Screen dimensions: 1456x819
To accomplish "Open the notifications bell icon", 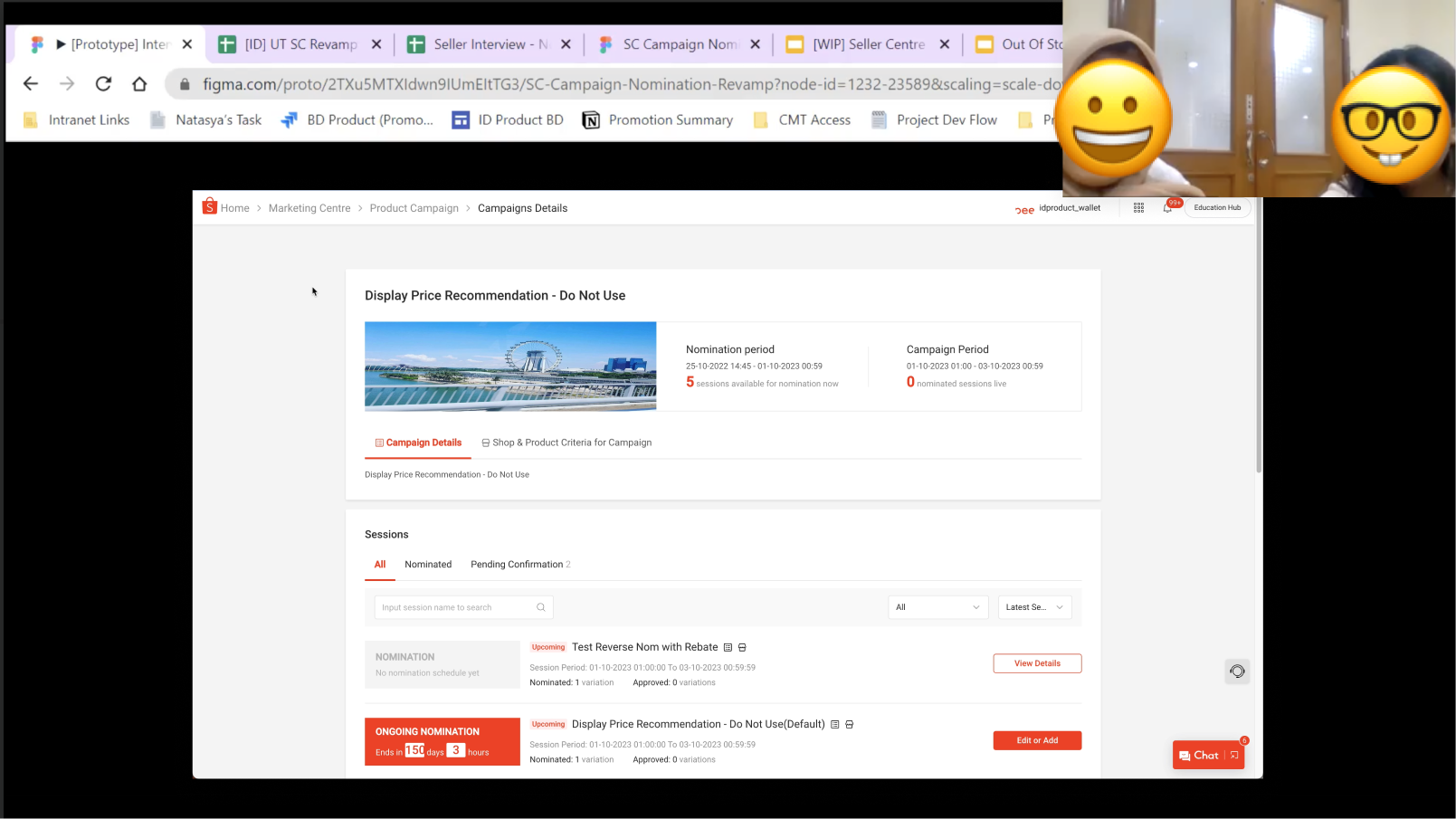I will click(1167, 208).
